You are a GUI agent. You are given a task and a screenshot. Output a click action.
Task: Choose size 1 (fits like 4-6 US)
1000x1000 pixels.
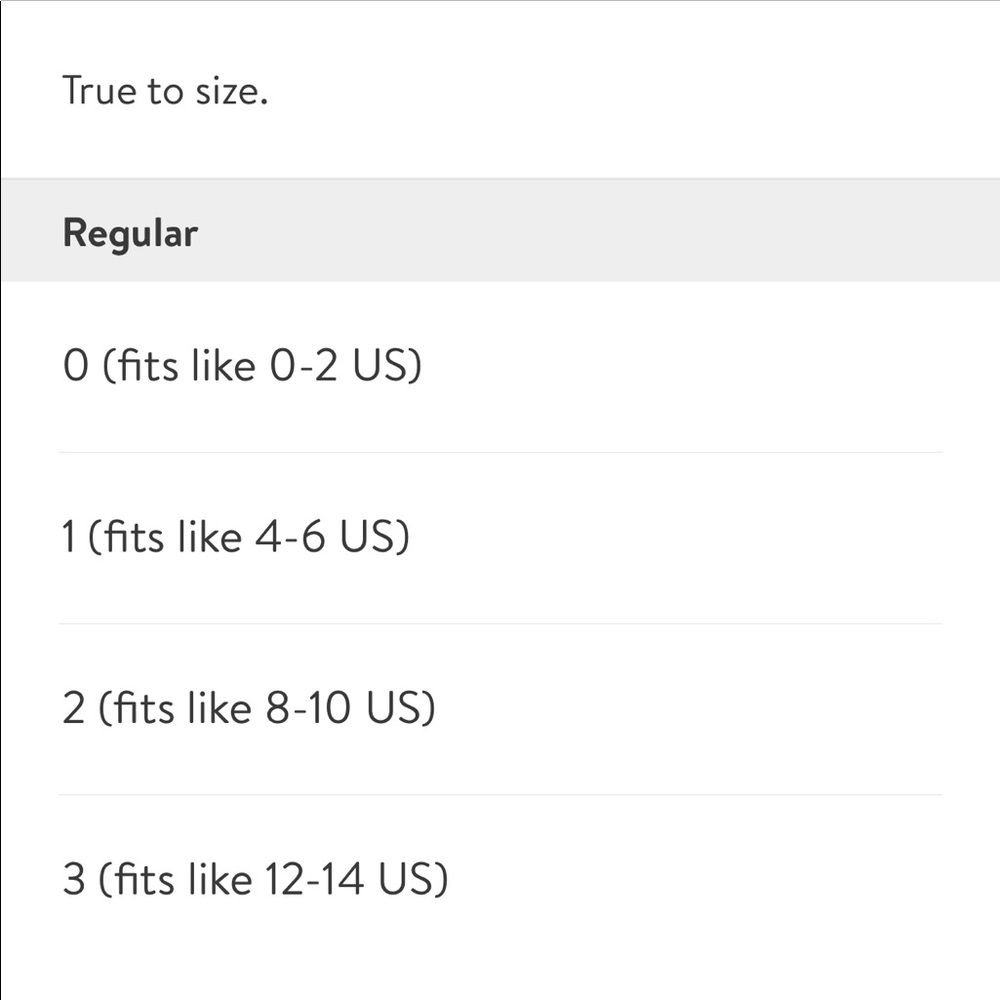(x=236, y=538)
